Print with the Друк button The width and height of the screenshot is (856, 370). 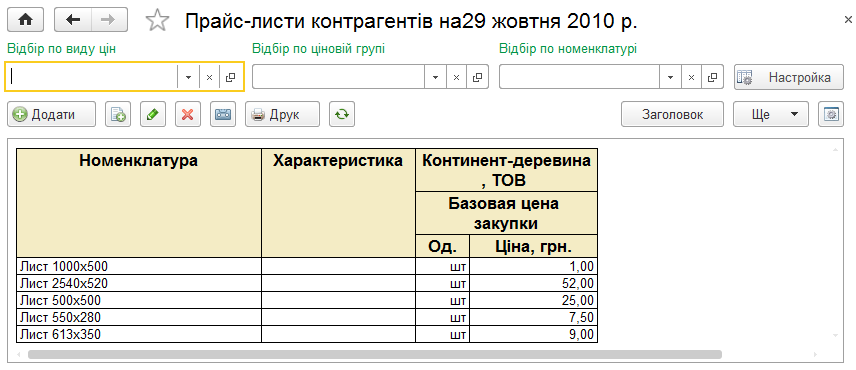(282, 115)
